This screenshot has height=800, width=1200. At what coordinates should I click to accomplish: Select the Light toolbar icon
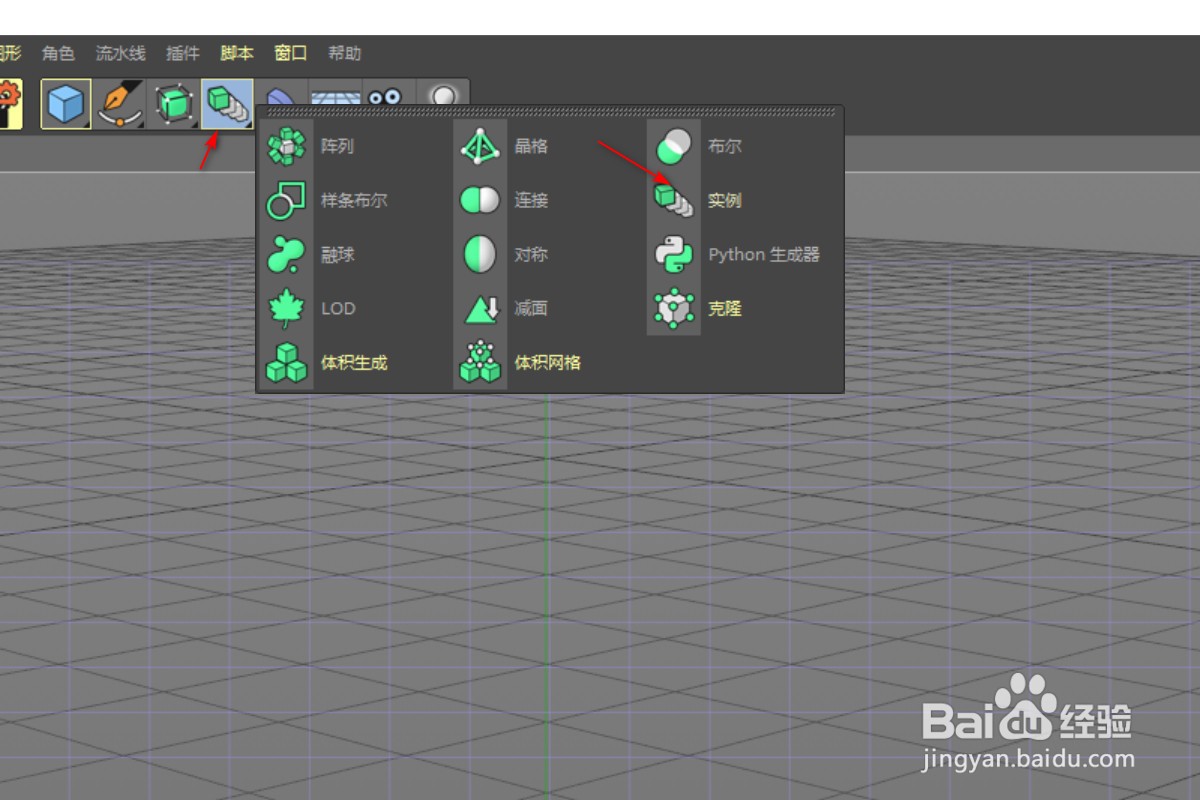coord(442,97)
